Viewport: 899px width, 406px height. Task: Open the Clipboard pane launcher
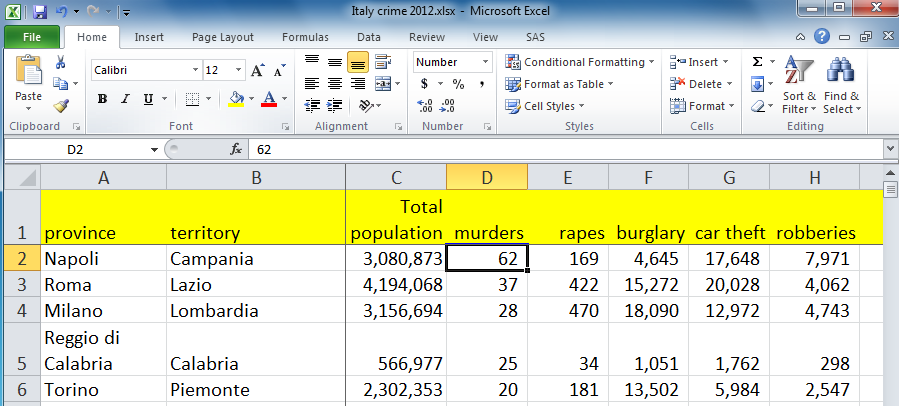point(76,126)
